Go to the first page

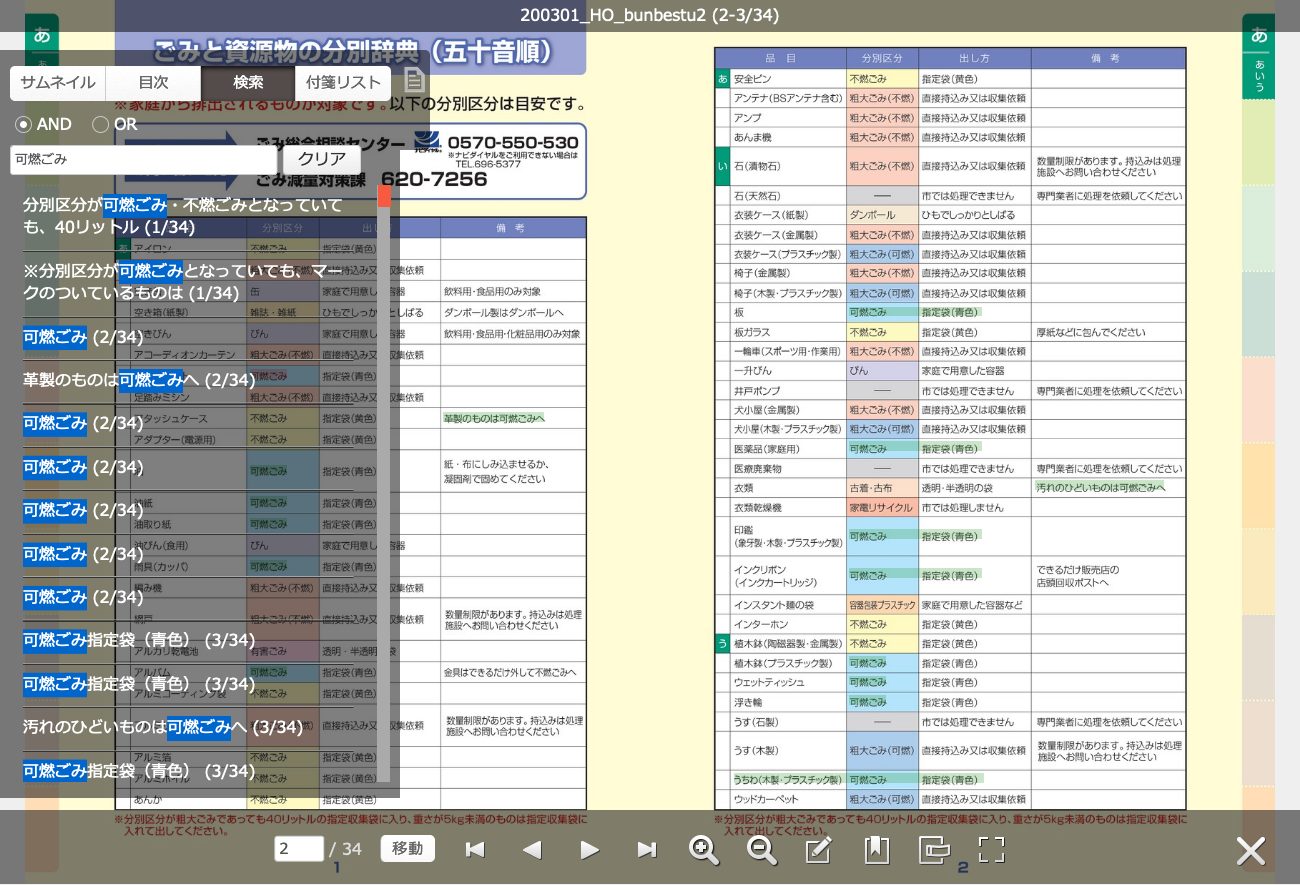(x=475, y=850)
